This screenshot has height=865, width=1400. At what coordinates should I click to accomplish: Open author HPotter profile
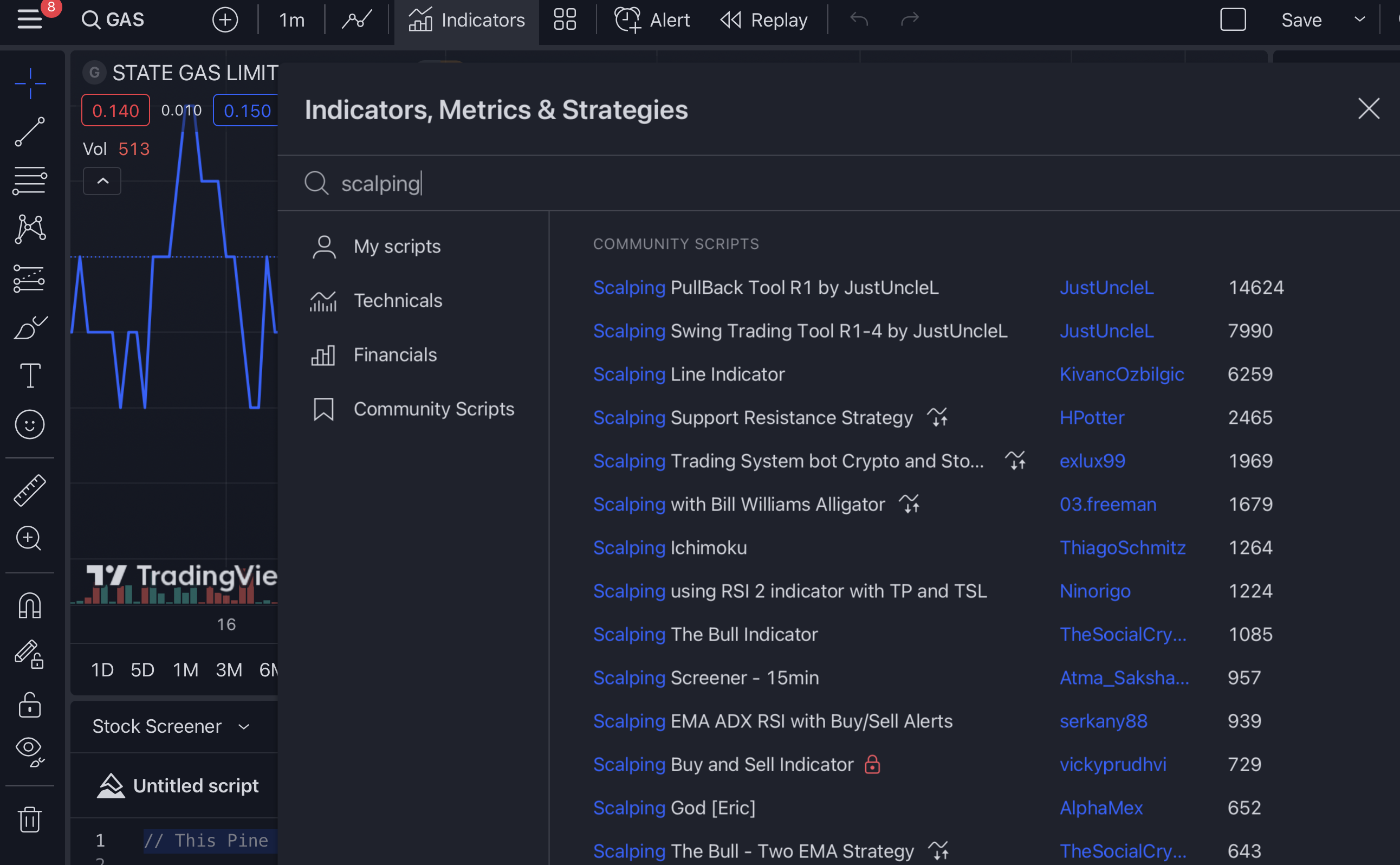pos(1092,418)
